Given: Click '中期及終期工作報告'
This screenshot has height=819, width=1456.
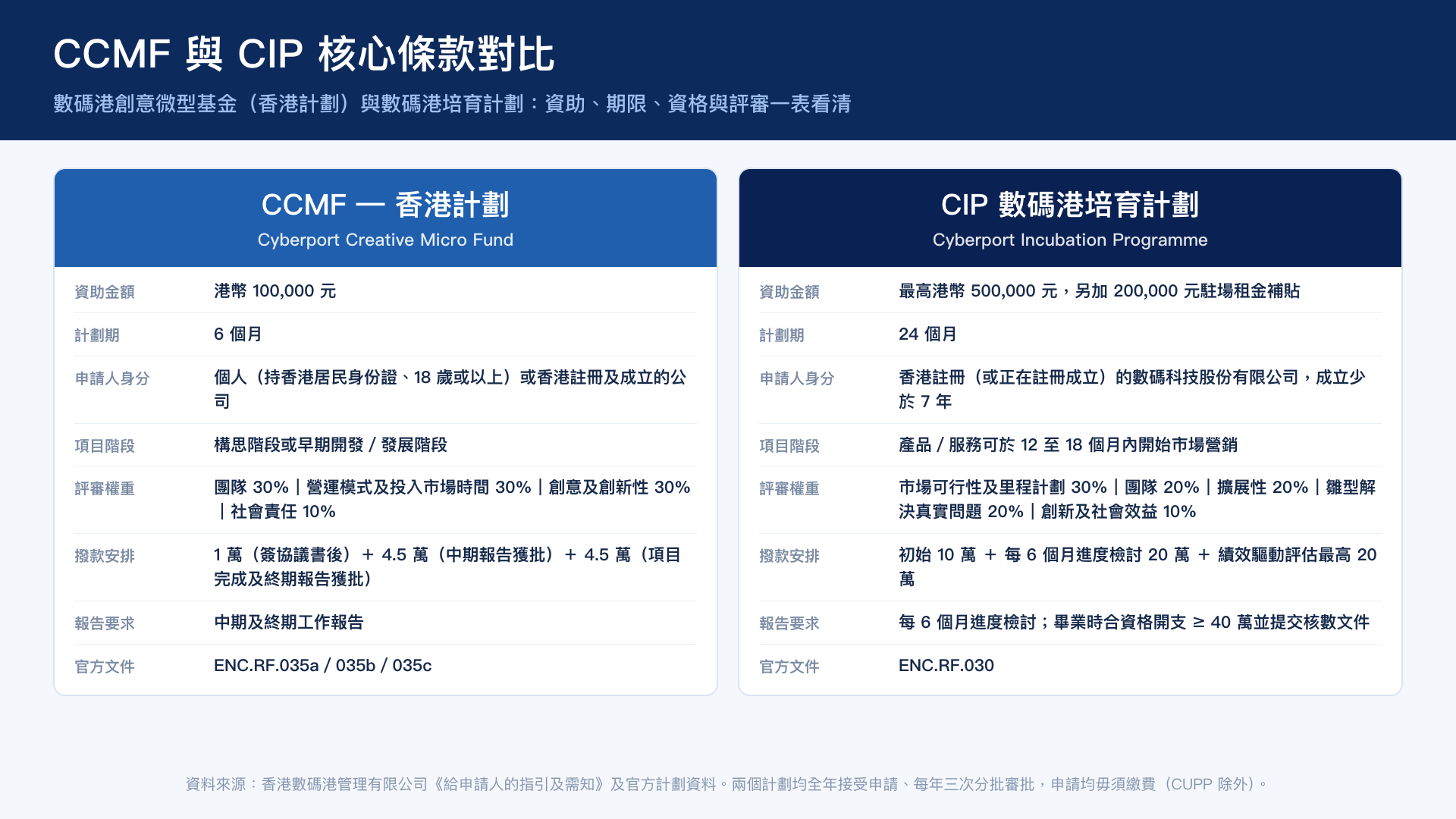Looking at the screenshot, I should [289, 623].
